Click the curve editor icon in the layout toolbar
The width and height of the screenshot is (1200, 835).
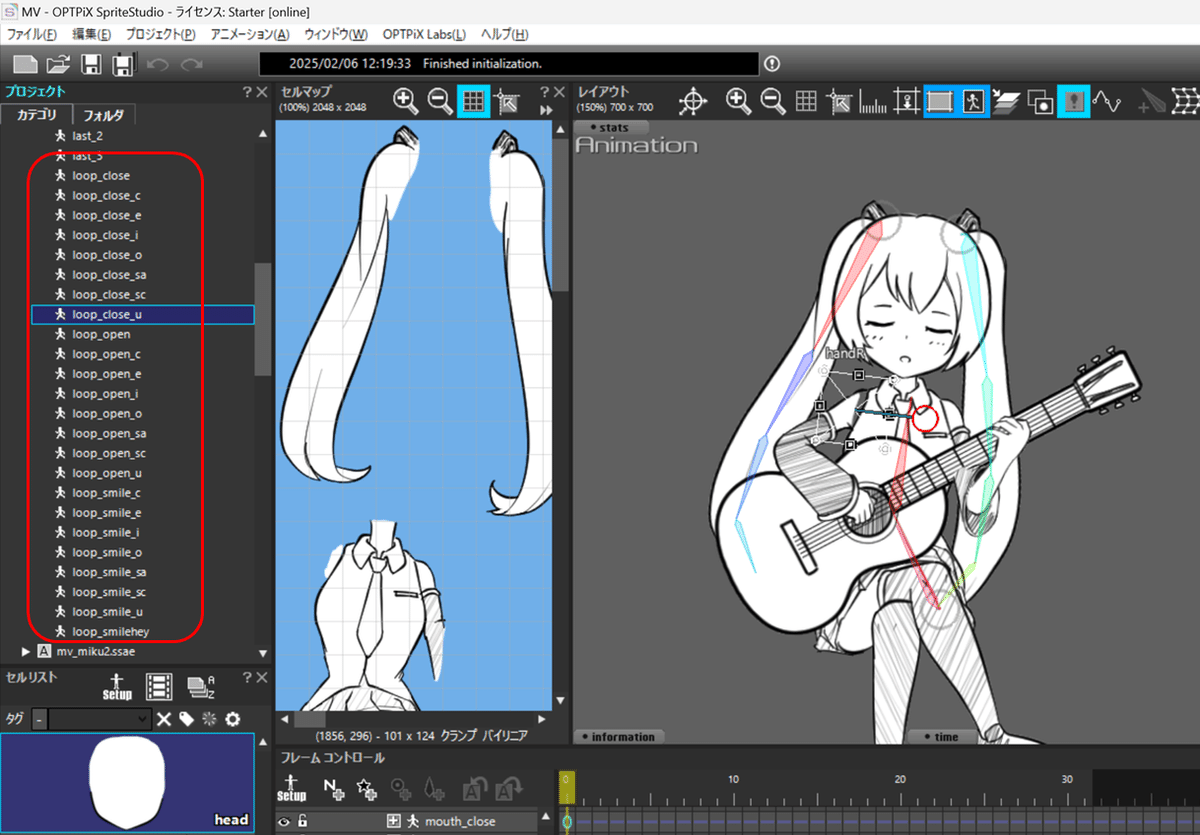1106,101
